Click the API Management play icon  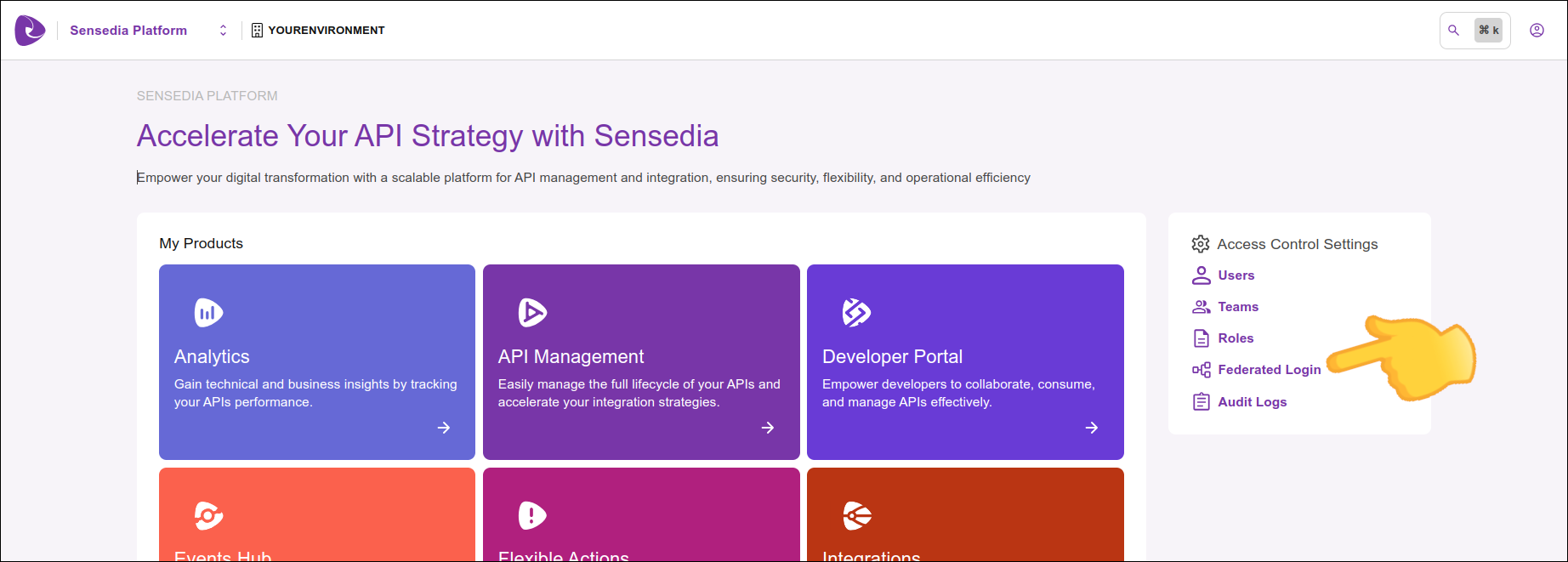click(x=532, y=313)
